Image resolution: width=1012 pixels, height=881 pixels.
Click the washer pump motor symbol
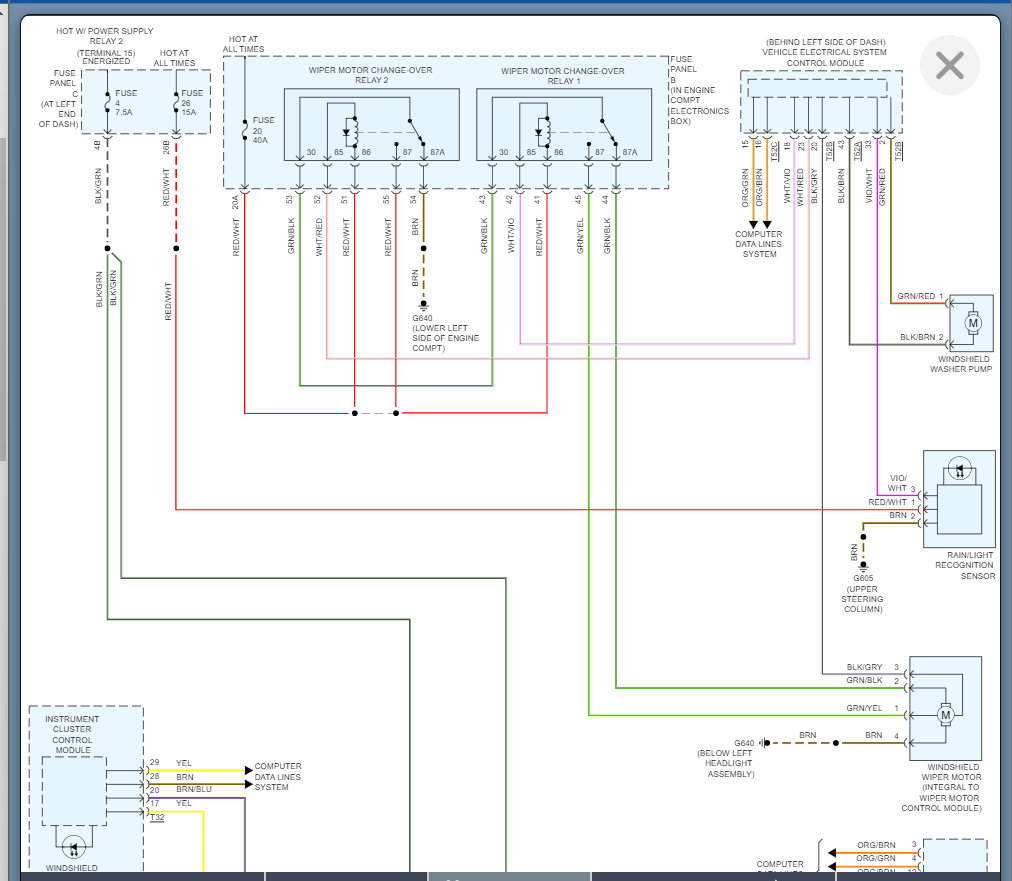coord(973,323)
